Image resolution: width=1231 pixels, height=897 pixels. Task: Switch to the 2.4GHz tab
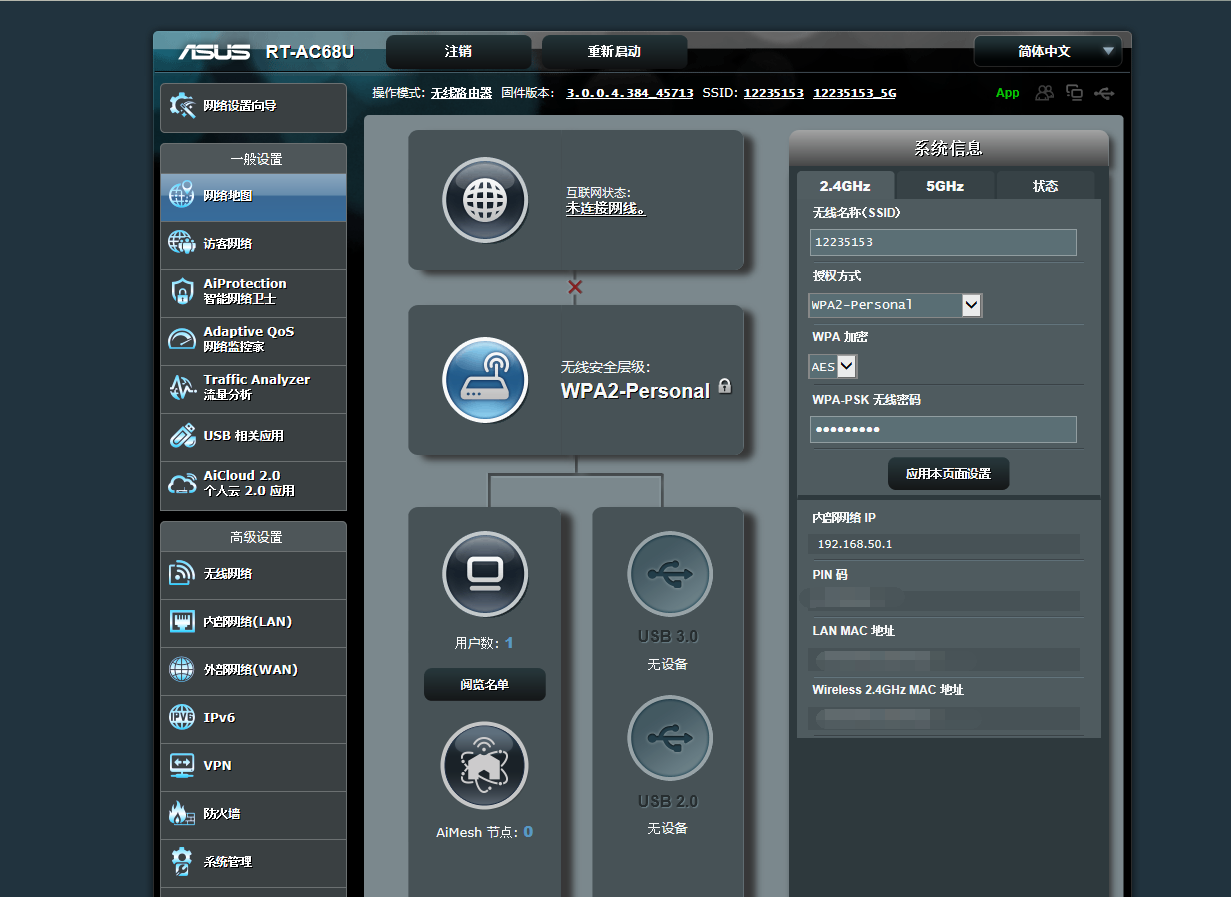[x=845, y=186]
